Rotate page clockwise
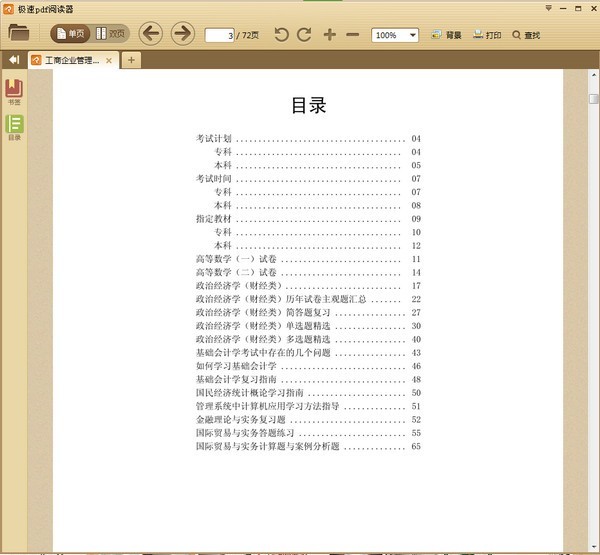Viewport: 600px width, 555px height. (304, 35)
